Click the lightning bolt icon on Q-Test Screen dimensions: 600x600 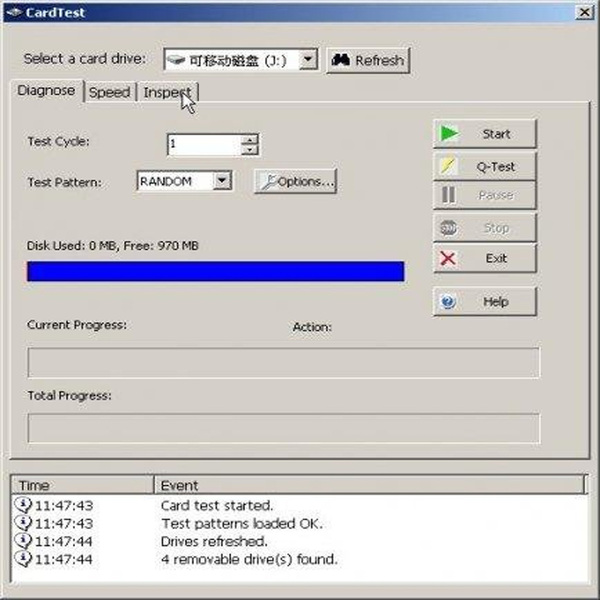448,166
